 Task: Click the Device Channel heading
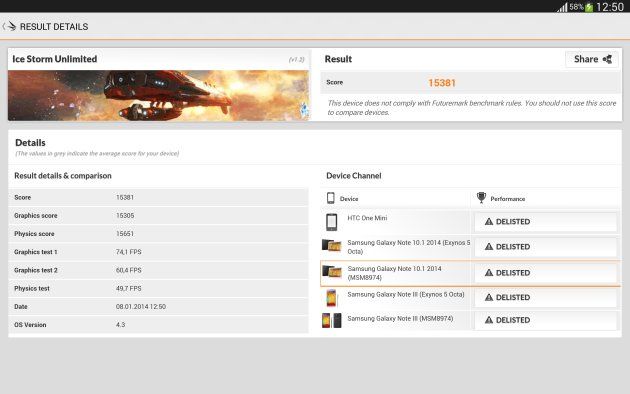point(354,176)
